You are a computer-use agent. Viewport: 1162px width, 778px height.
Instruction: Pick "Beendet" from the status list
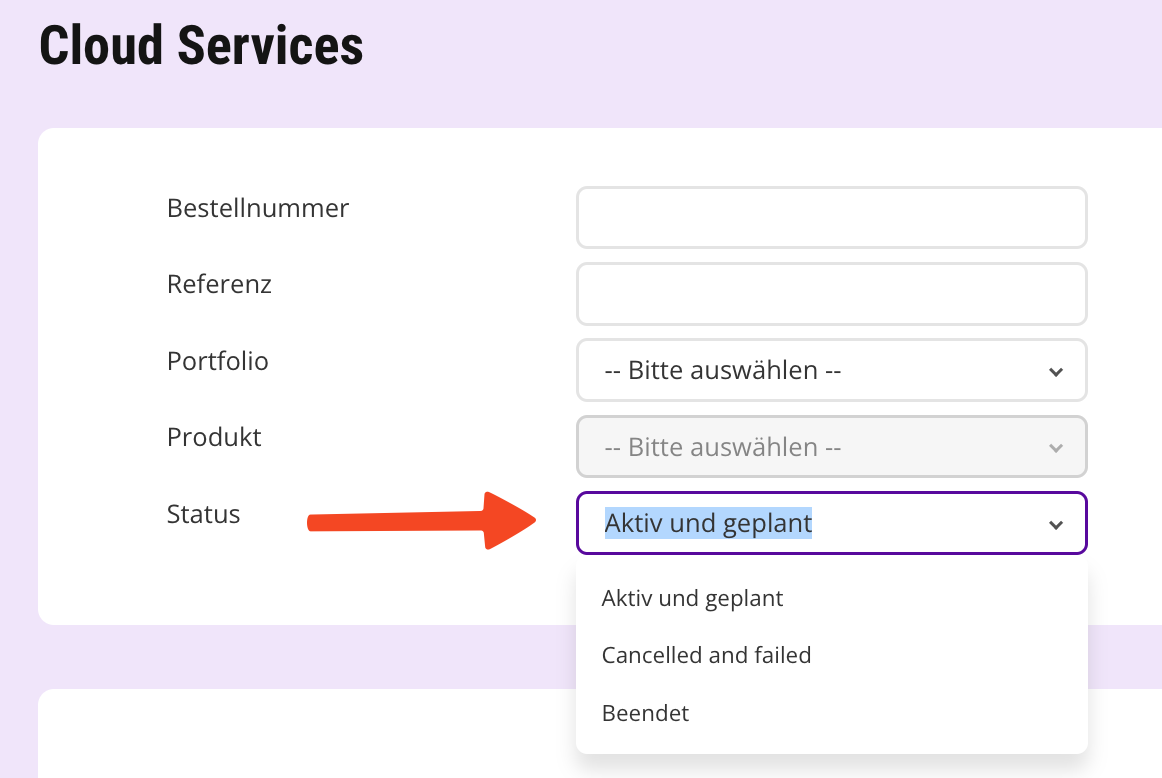tap(645, 713)
